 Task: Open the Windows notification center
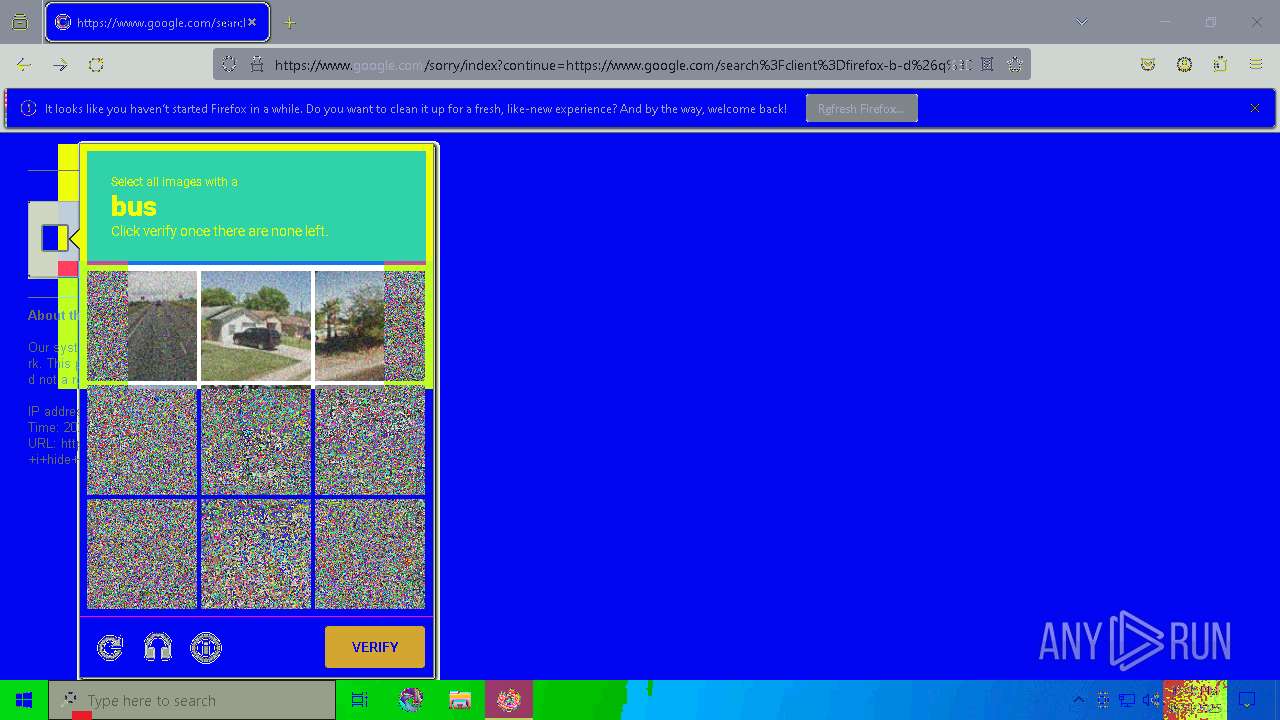(x=1247, y=700)
